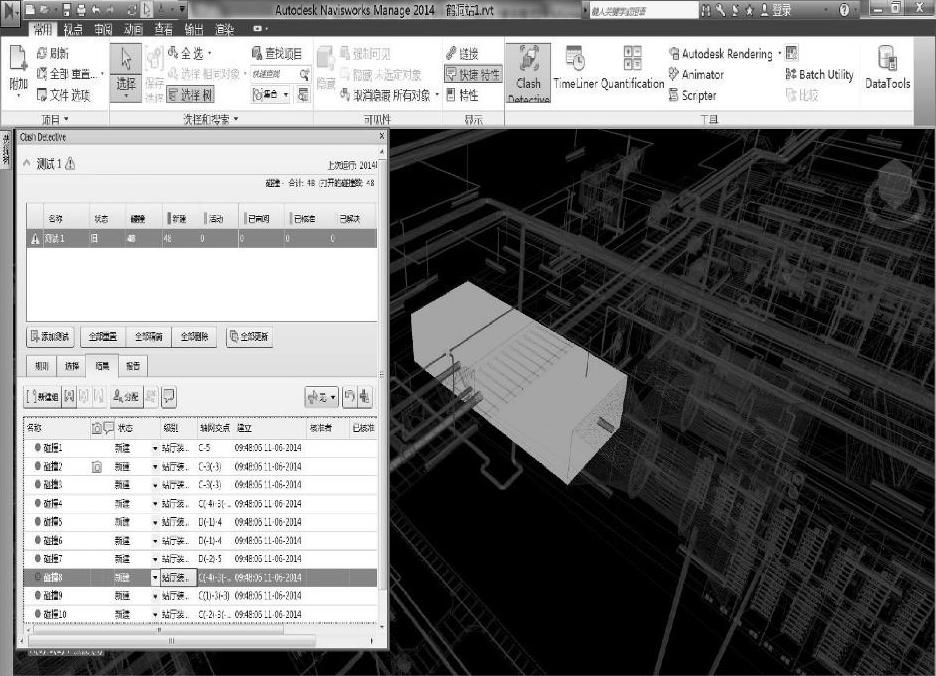Click the 全部删除 (Delete All) button
The image size is (936, 676).
pos(195,337)
